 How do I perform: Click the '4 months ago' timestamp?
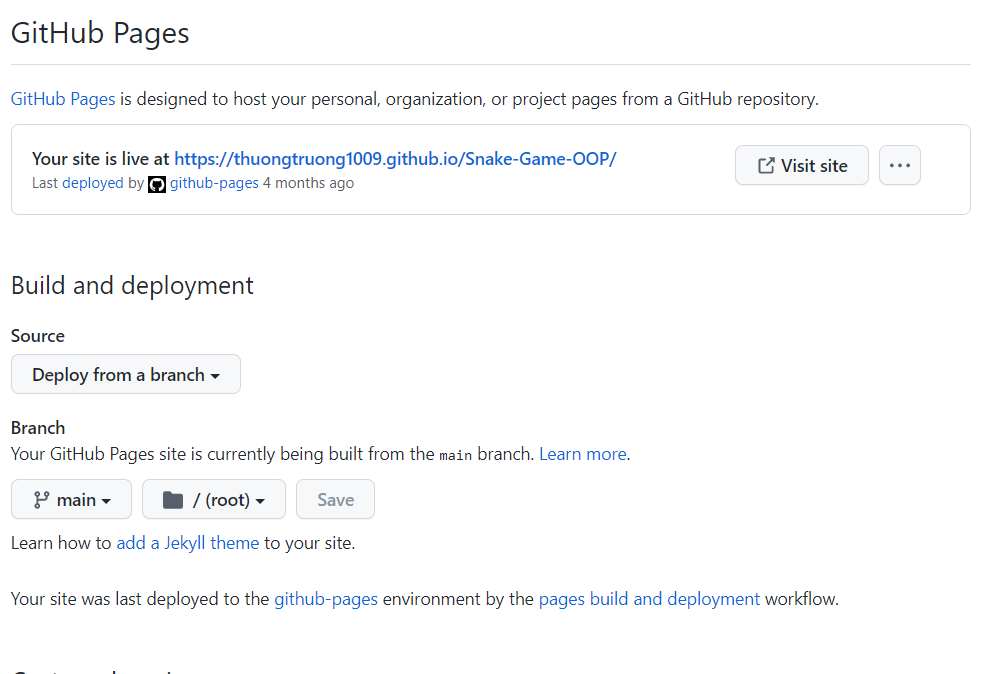(x=309, y=183)
